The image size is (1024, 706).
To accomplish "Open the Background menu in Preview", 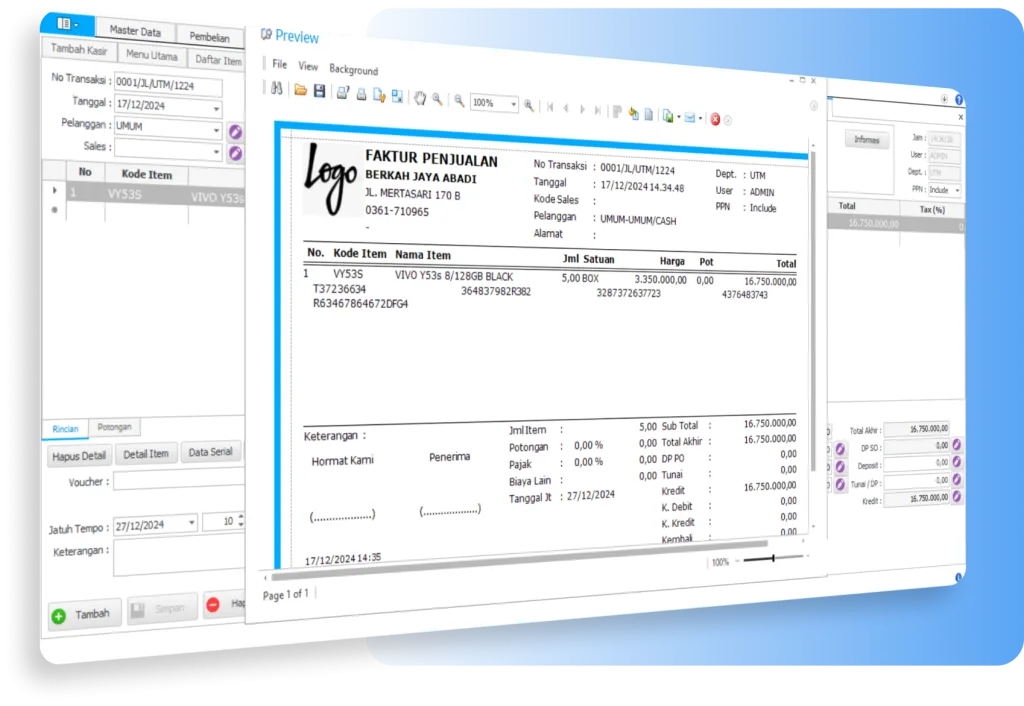I will coord(353,69).
